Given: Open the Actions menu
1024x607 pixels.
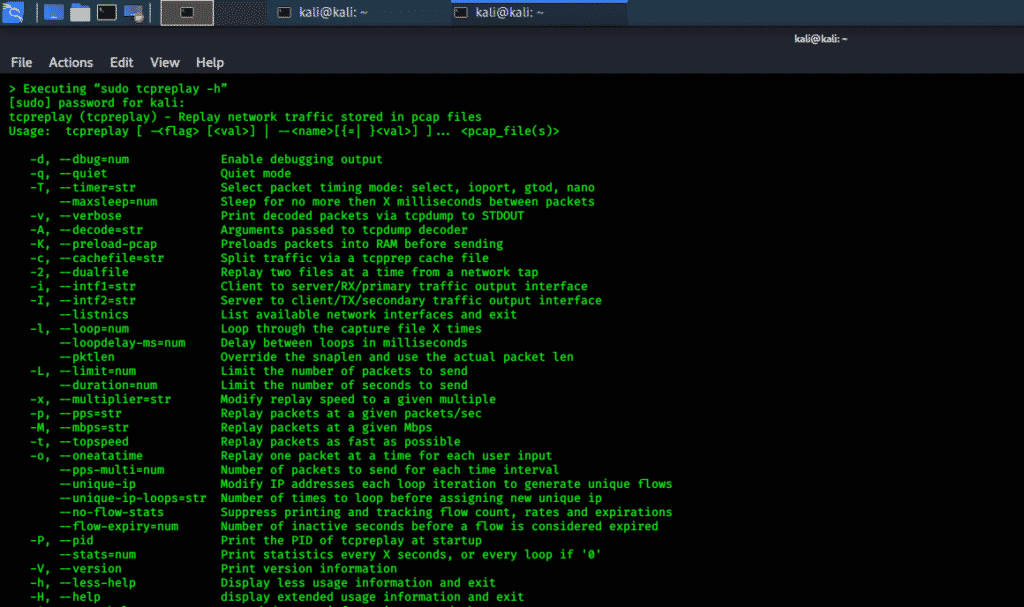Looking at the screenshot, I should (71, 62).
